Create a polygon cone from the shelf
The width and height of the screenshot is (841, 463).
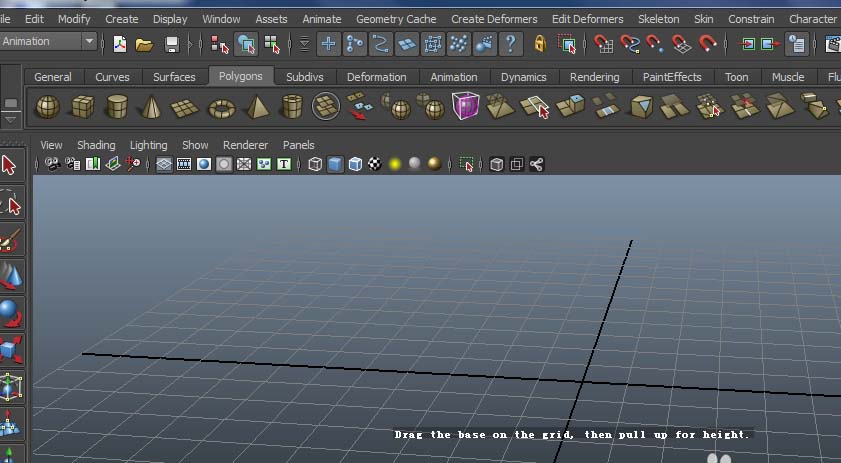[151, 106]
